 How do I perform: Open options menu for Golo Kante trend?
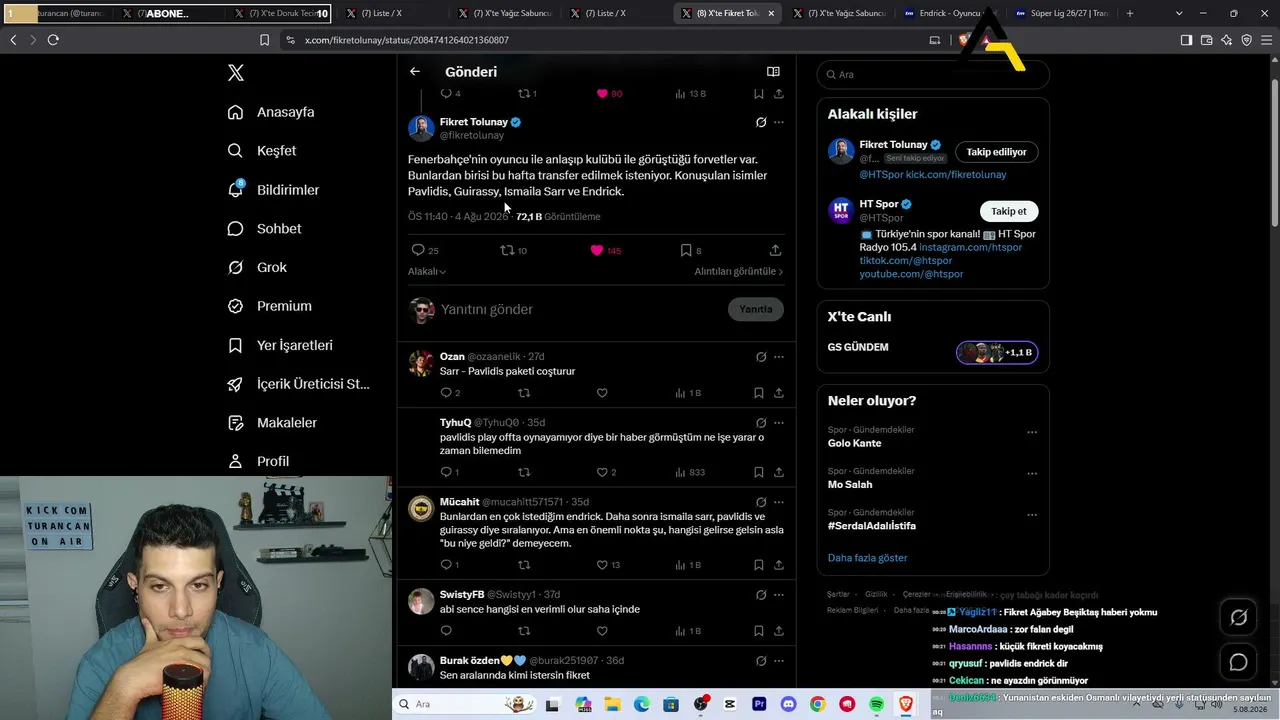1032,433
